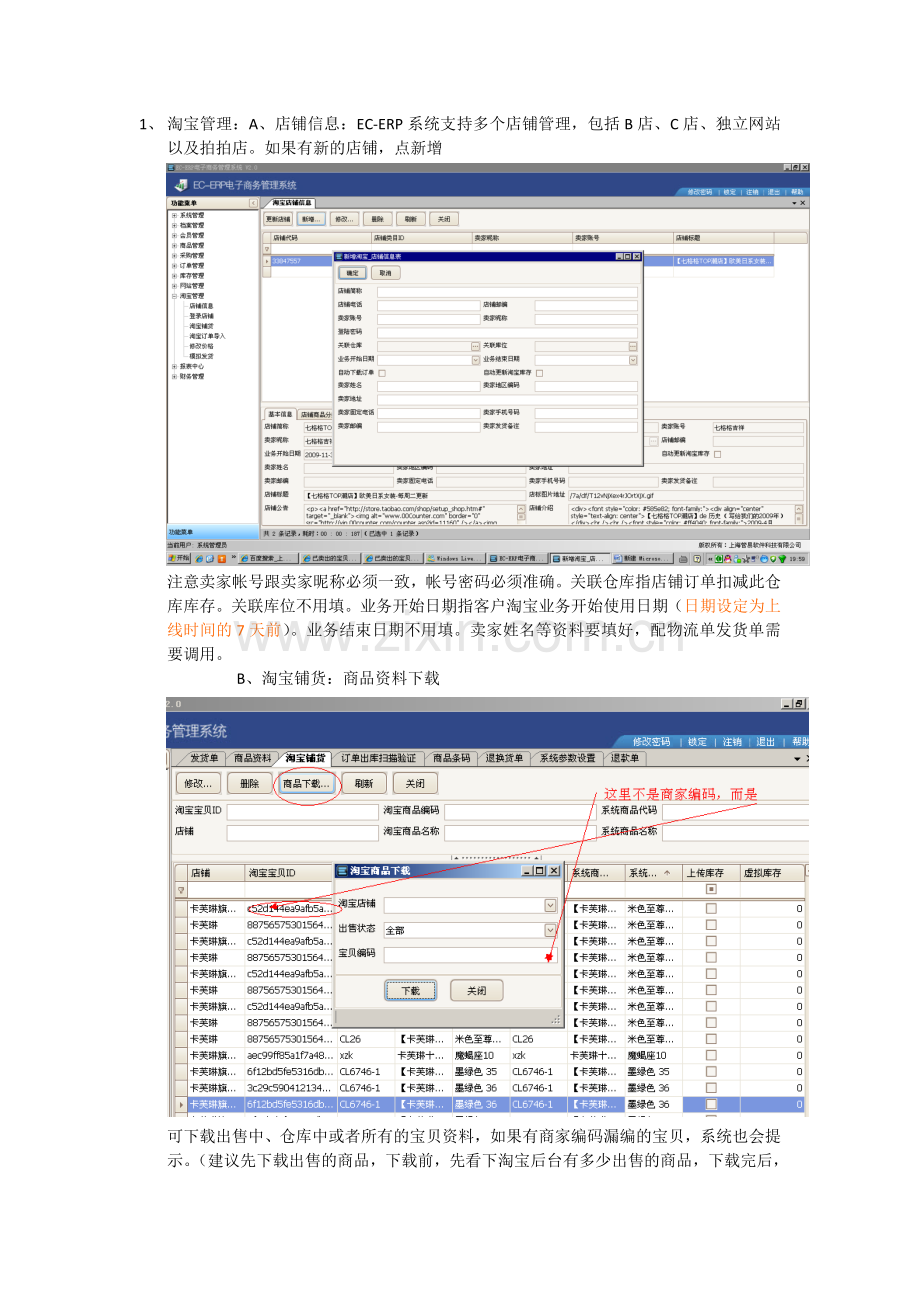
Task: Open the 关联库位 browse ellipsis button
Action: tap(633, 346)
